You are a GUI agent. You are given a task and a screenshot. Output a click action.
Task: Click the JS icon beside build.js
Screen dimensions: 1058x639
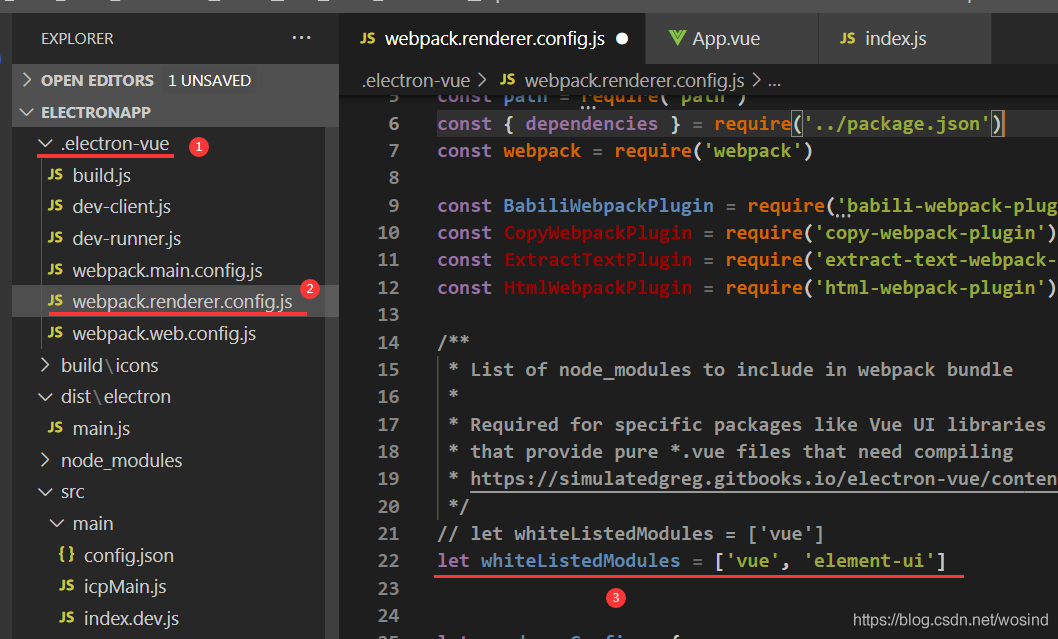coord(55,175)
